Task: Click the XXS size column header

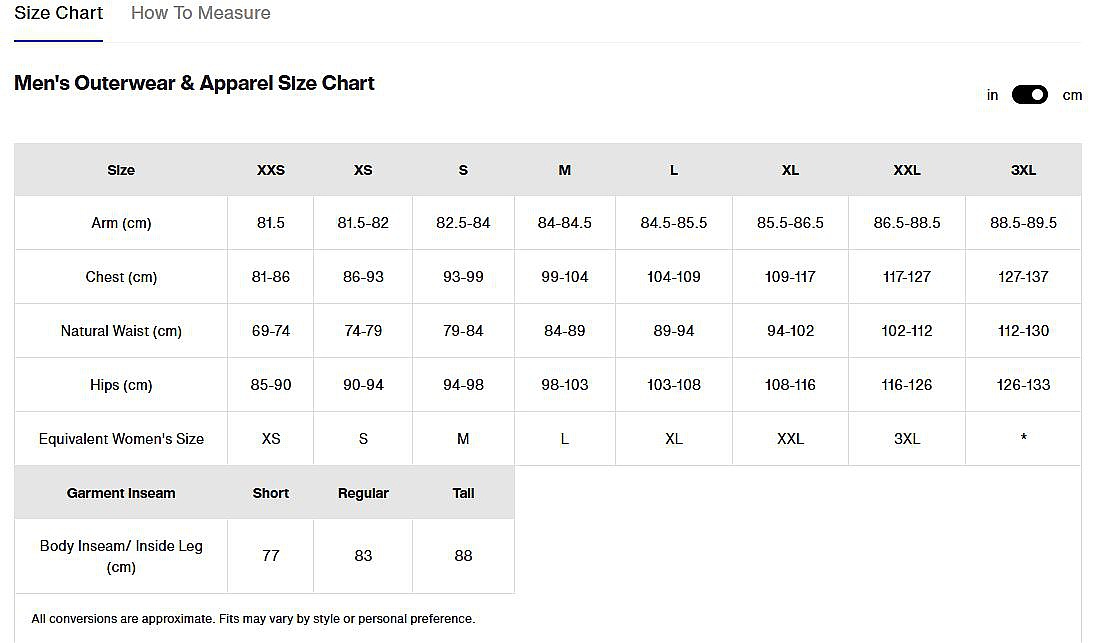Action: coord(270,170)
